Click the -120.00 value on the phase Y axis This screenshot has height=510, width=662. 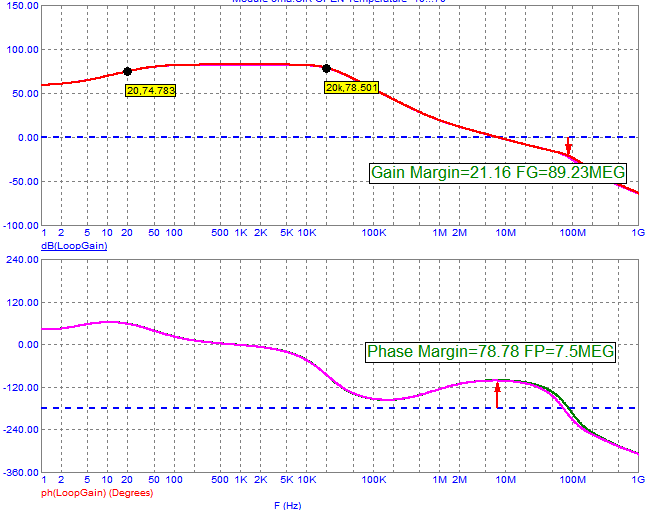tap(21, 388)
